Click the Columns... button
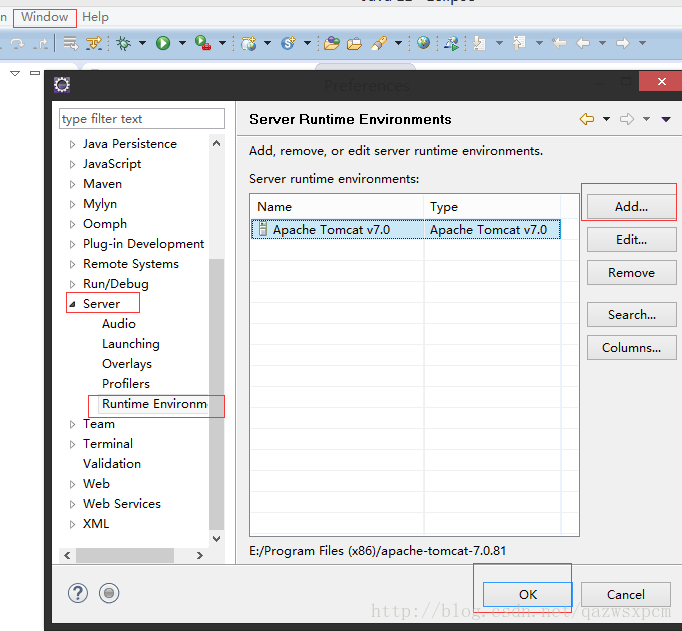 pyautogui.click(x=632, y=347)
